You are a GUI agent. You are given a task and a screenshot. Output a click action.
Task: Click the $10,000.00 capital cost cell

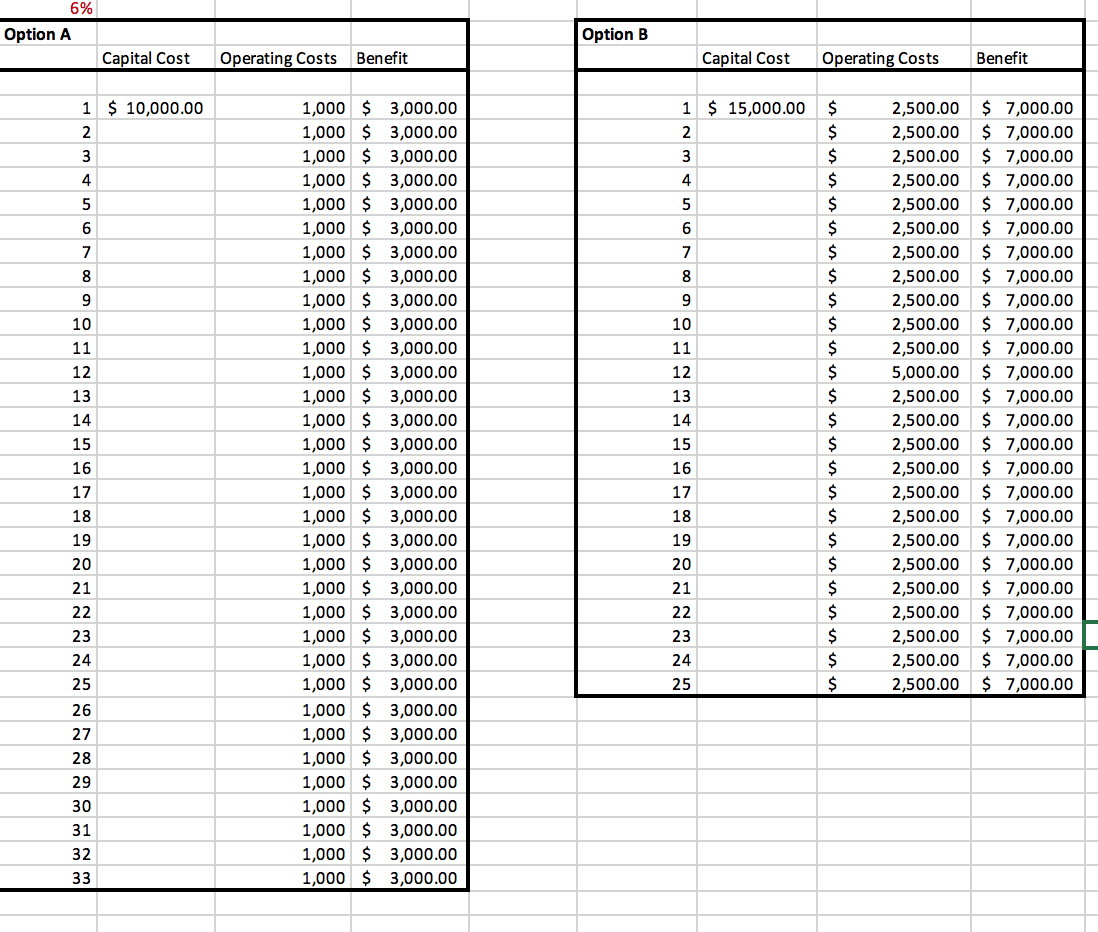pos(155,108)
